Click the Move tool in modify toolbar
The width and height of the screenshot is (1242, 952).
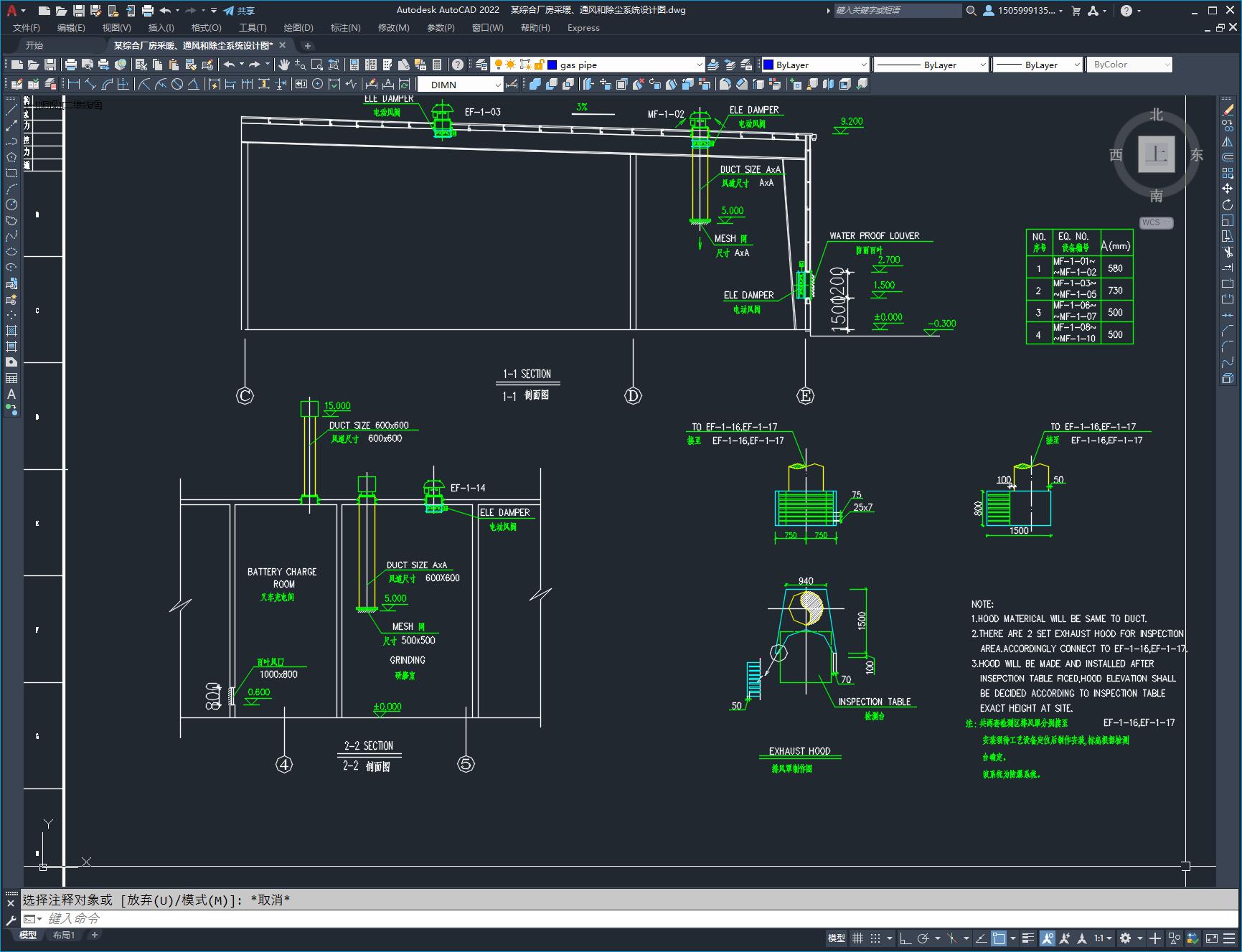(1228, 189)
